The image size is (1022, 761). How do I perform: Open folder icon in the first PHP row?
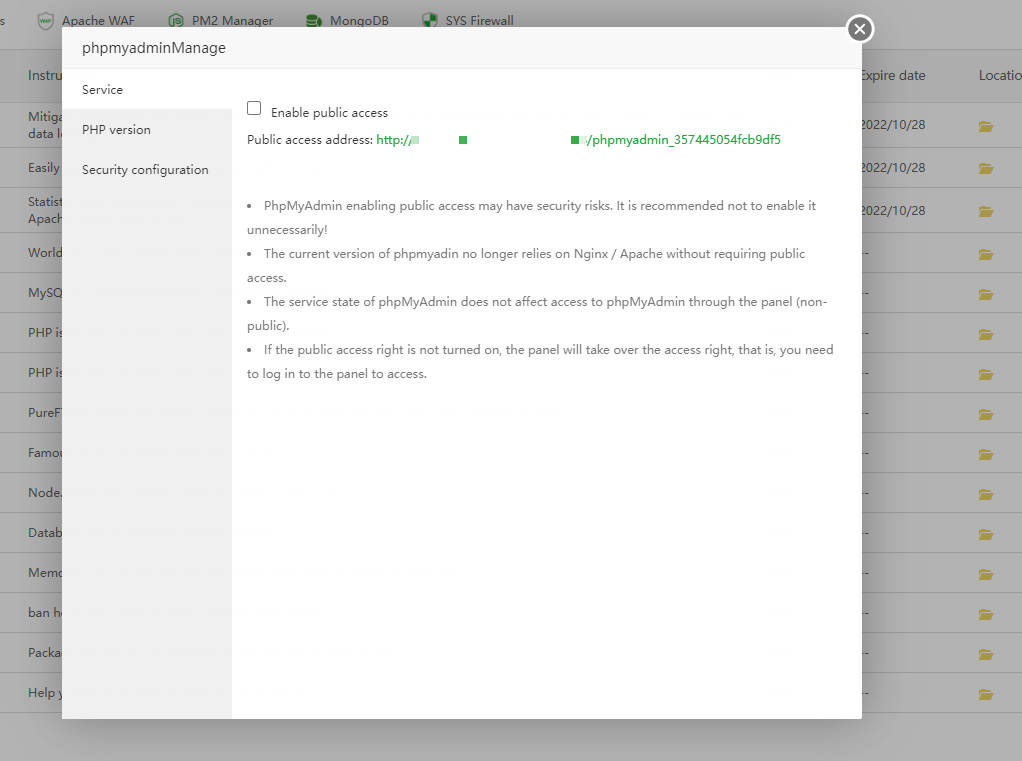pyautogui.click(x=986, y=334)
